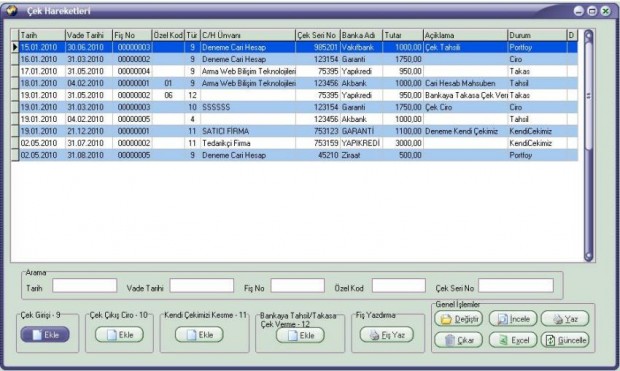
Task: Open the İncele view button
Action: tap(513, 319)
